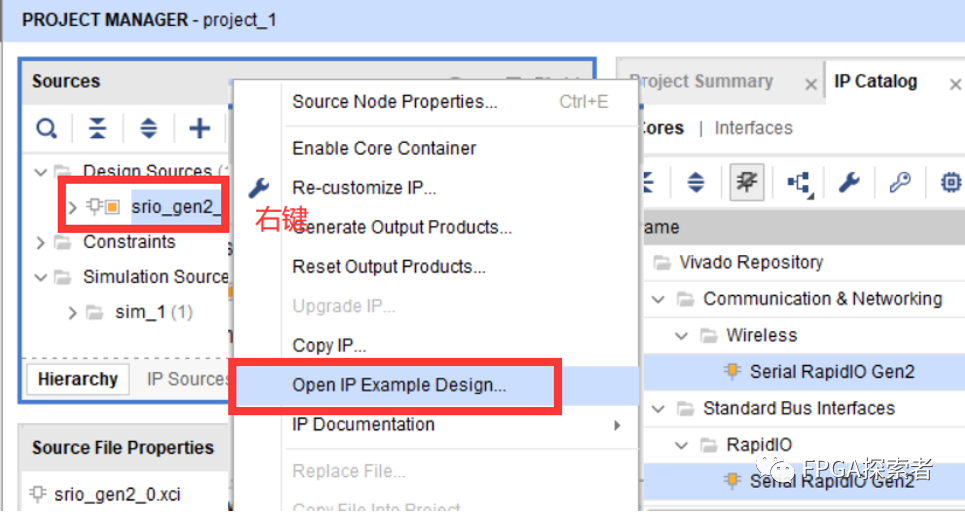
Task: Select the IP Catalog tab
Action: [875, 81]
